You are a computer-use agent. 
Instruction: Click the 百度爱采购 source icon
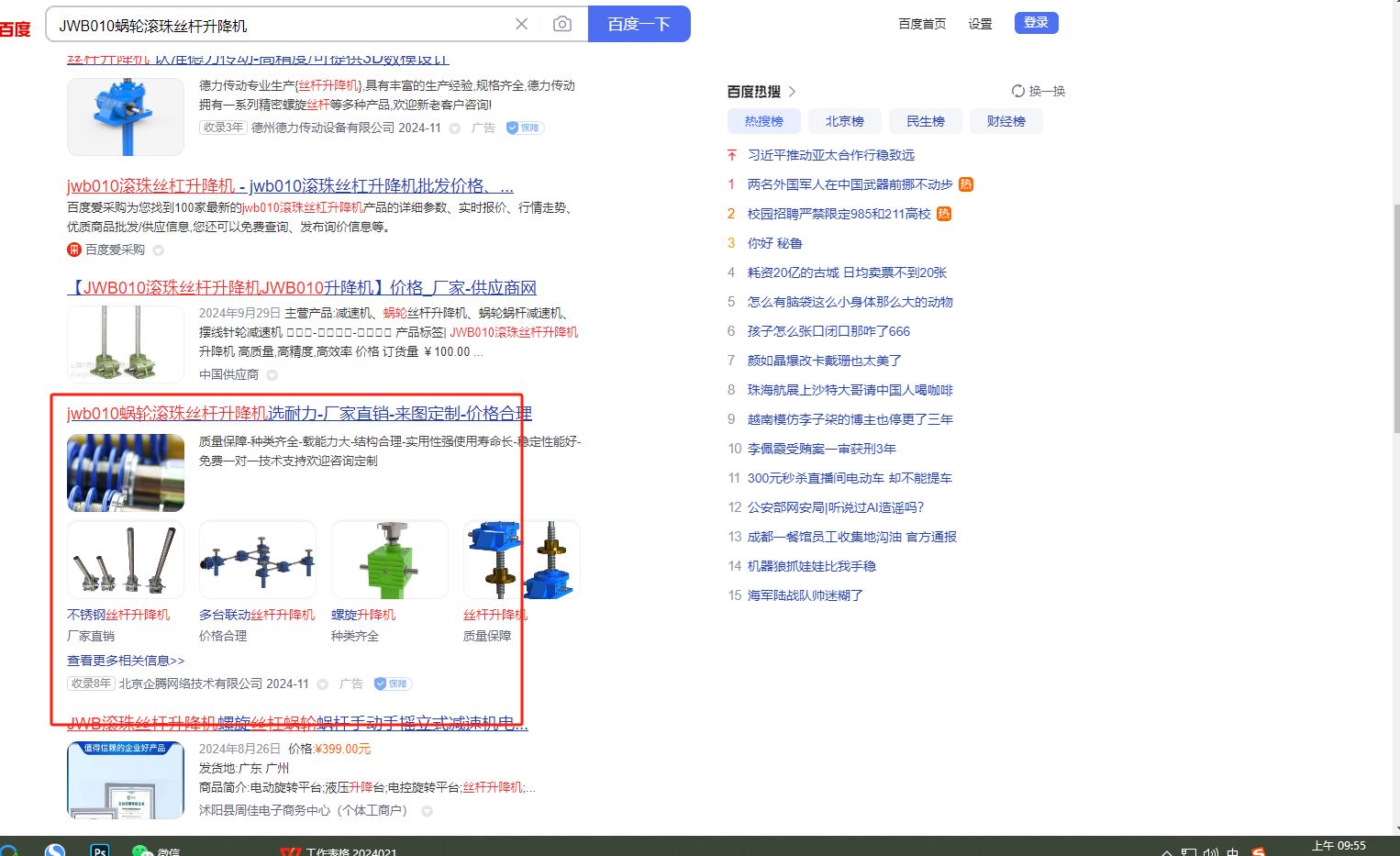pos(74,250)
